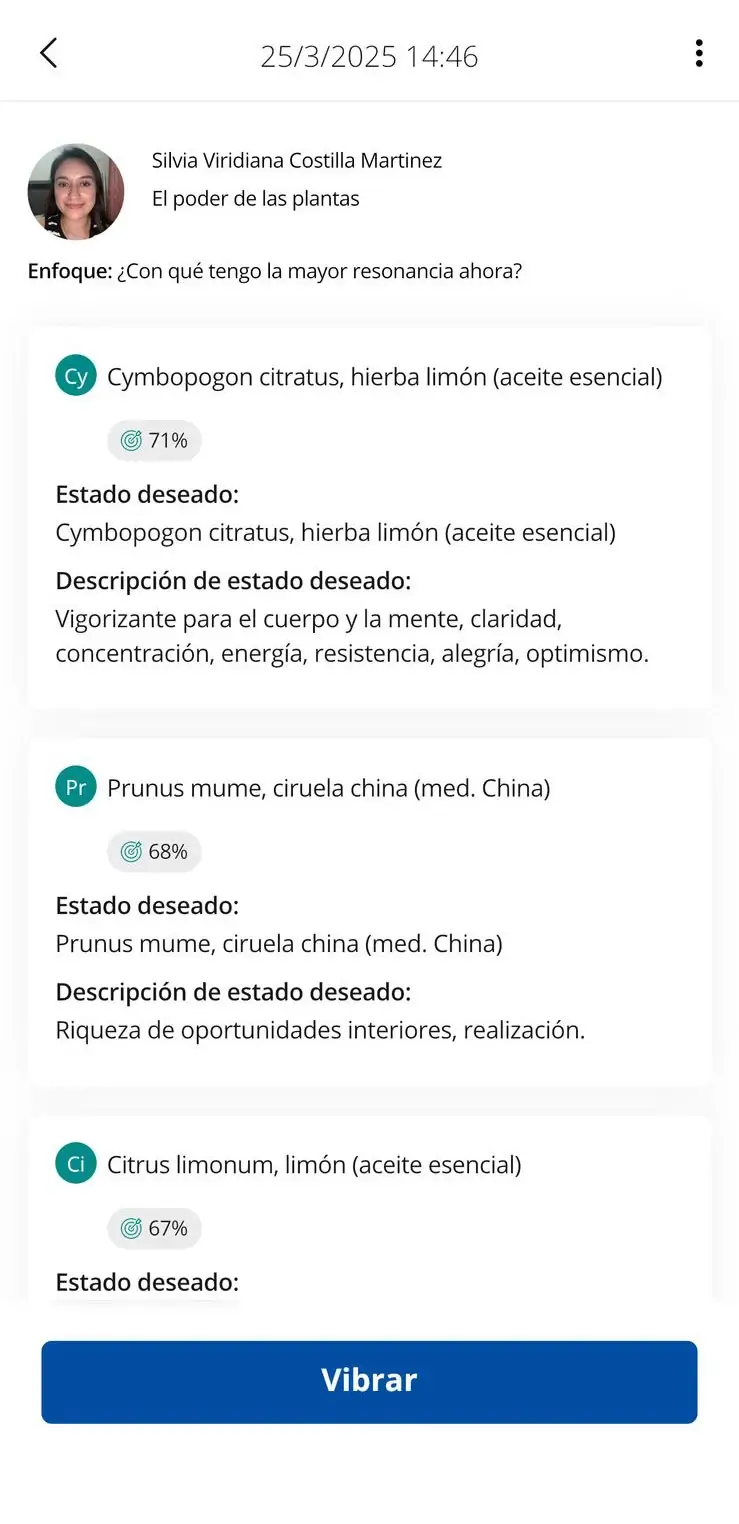The width and height of the screenshot is (739, 1524).
Task: Open Cymbopogon citratus card title
Action: click(x=384, y=377)
